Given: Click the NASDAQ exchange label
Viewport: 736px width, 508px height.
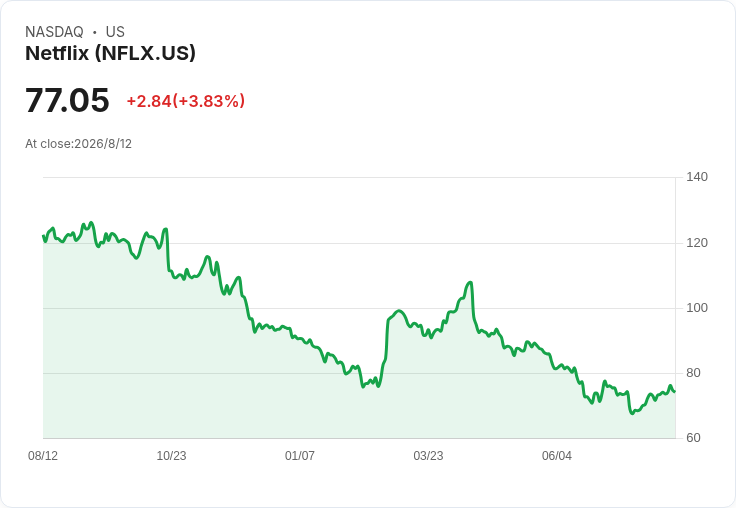Looking at the screenshot, I should point(54,32).
